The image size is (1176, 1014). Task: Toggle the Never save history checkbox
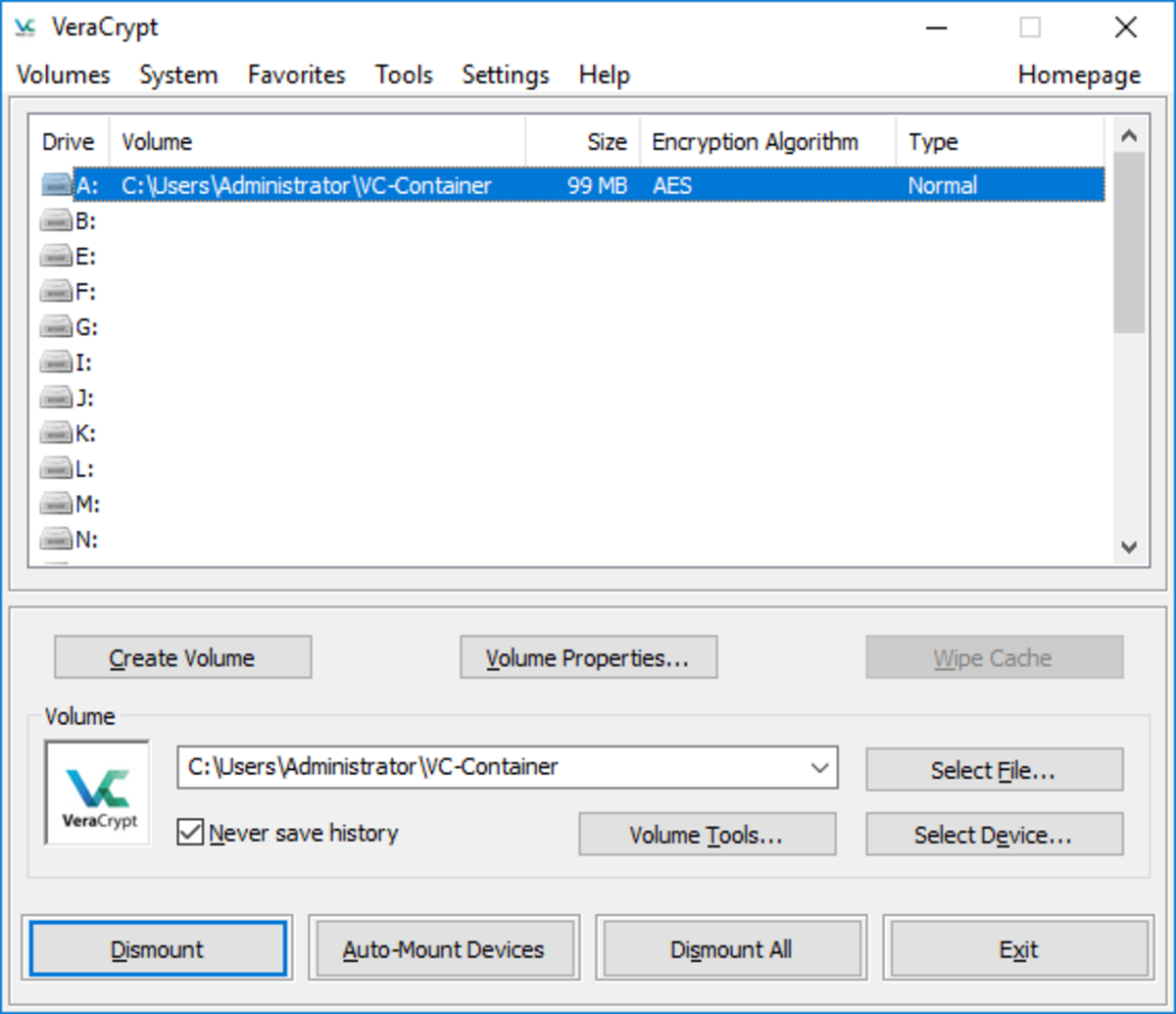(189, 834)
